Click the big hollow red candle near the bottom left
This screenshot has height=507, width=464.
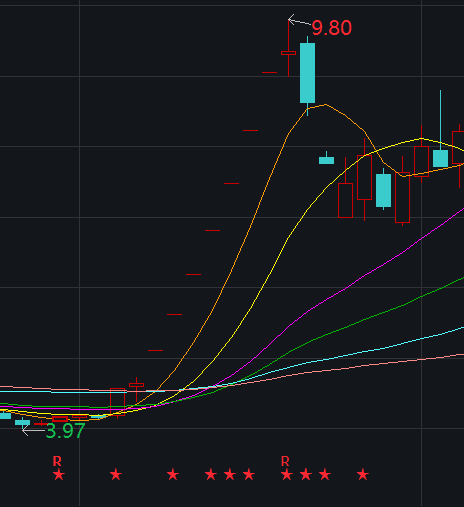click(x=117, y=402)
